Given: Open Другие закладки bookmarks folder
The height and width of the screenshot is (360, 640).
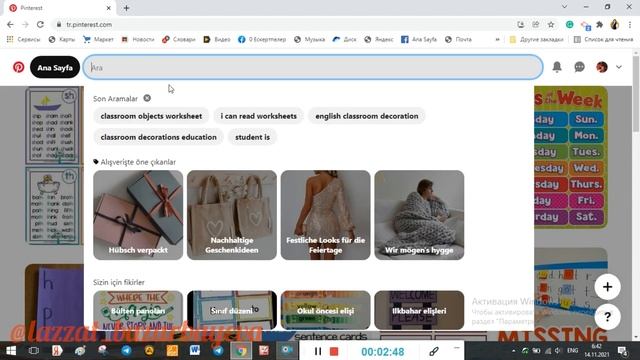Looking at the screenshot, I should (x=536, y=39).
